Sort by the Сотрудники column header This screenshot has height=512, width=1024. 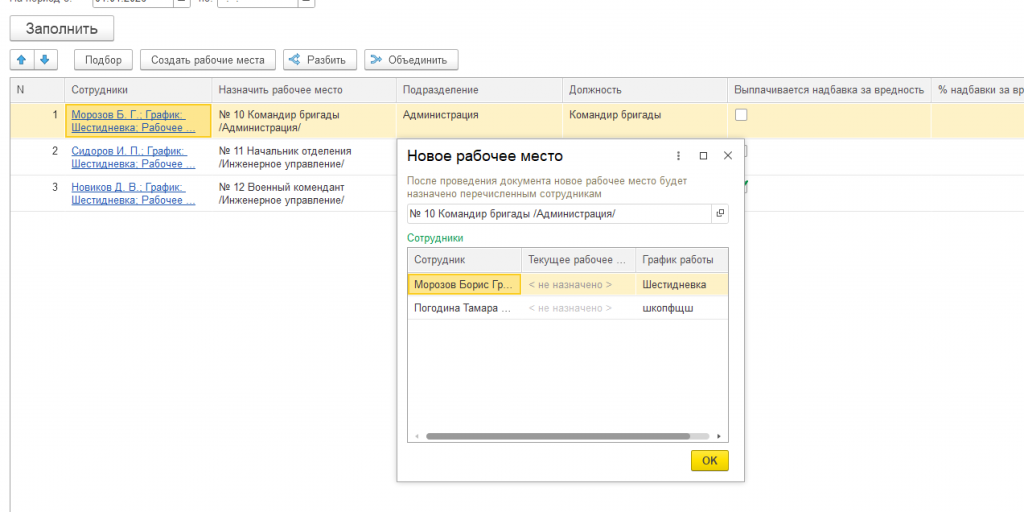click(138, 90)
